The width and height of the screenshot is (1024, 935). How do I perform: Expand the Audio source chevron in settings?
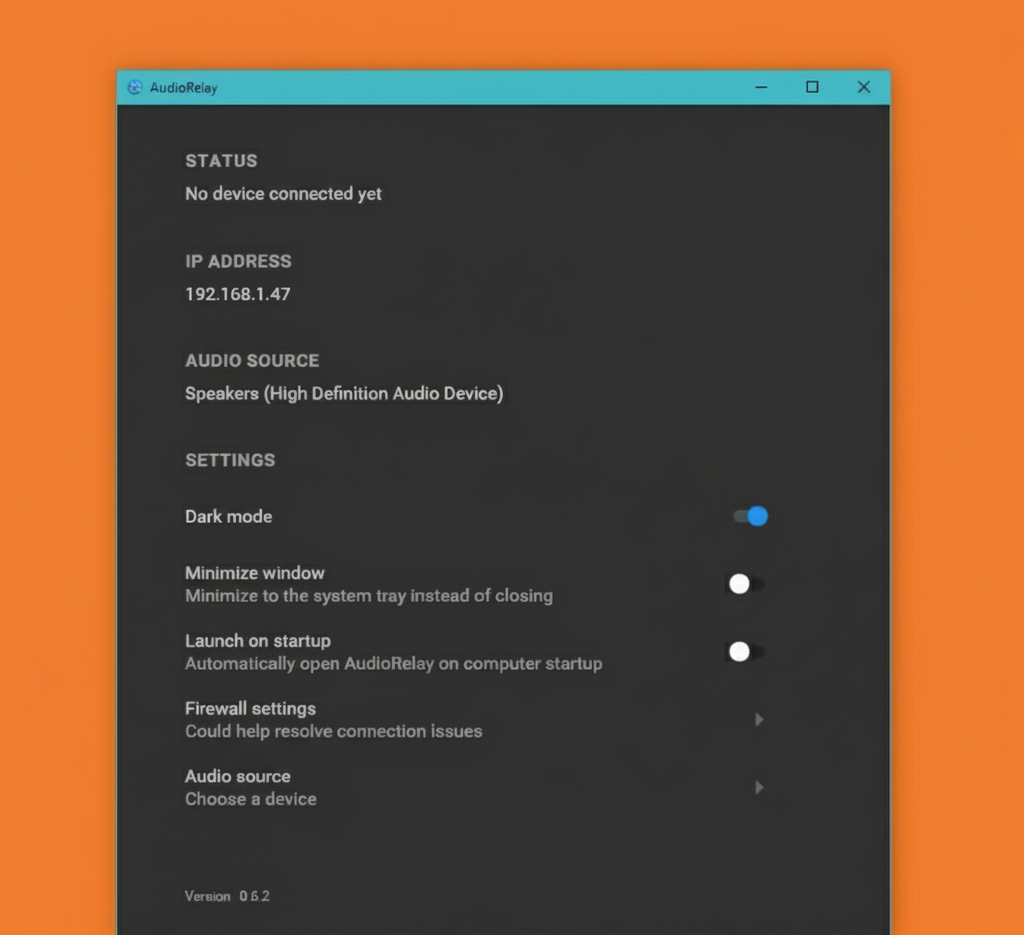759,787
